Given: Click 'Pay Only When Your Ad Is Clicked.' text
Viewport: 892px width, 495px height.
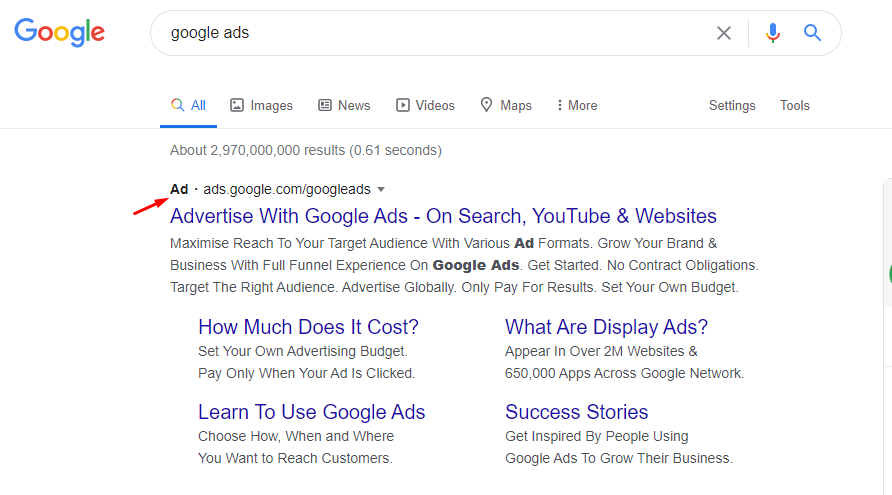Looking at the screenshot, I should click(307, 374).
